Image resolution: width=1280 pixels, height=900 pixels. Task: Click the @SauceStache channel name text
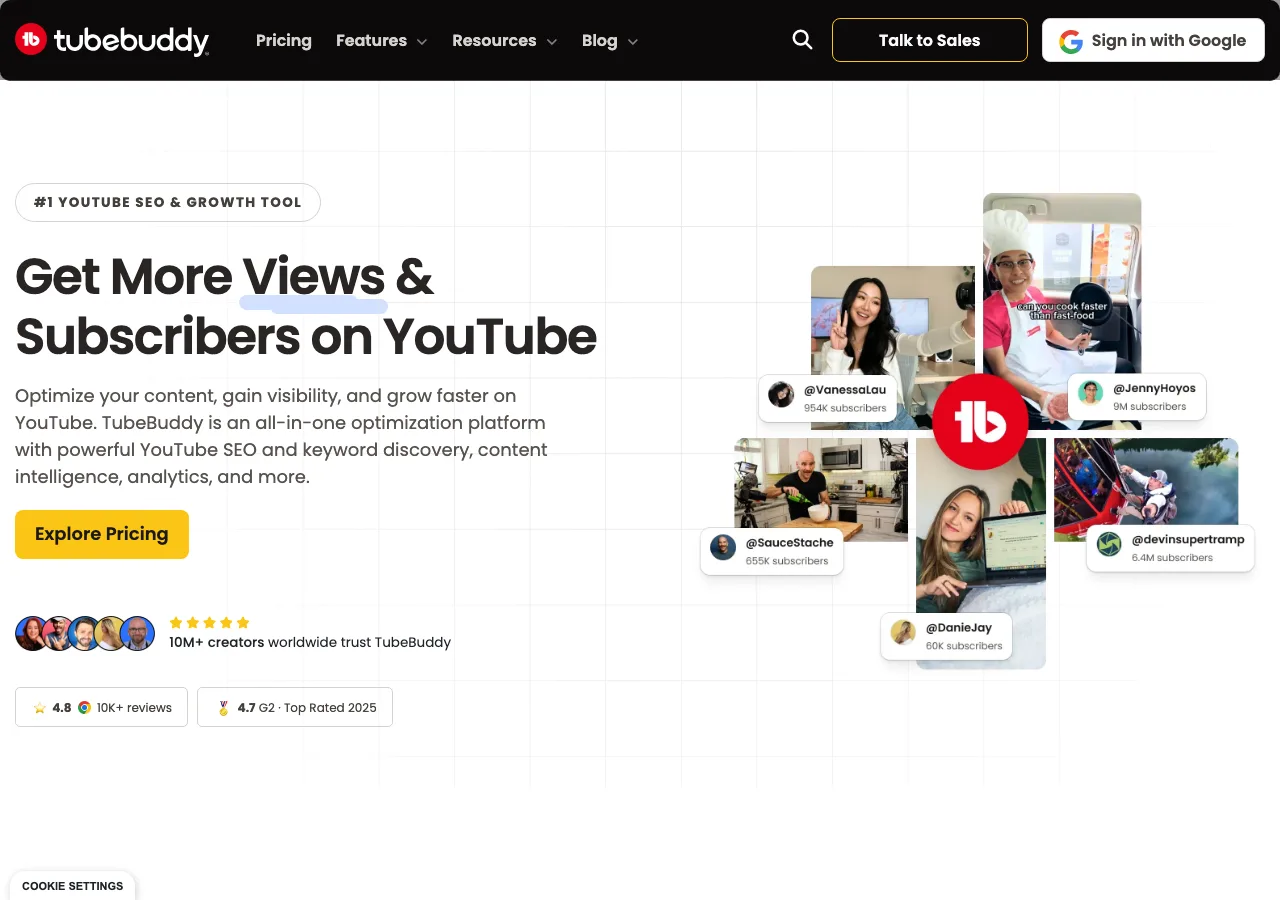[x=789, y=542]
